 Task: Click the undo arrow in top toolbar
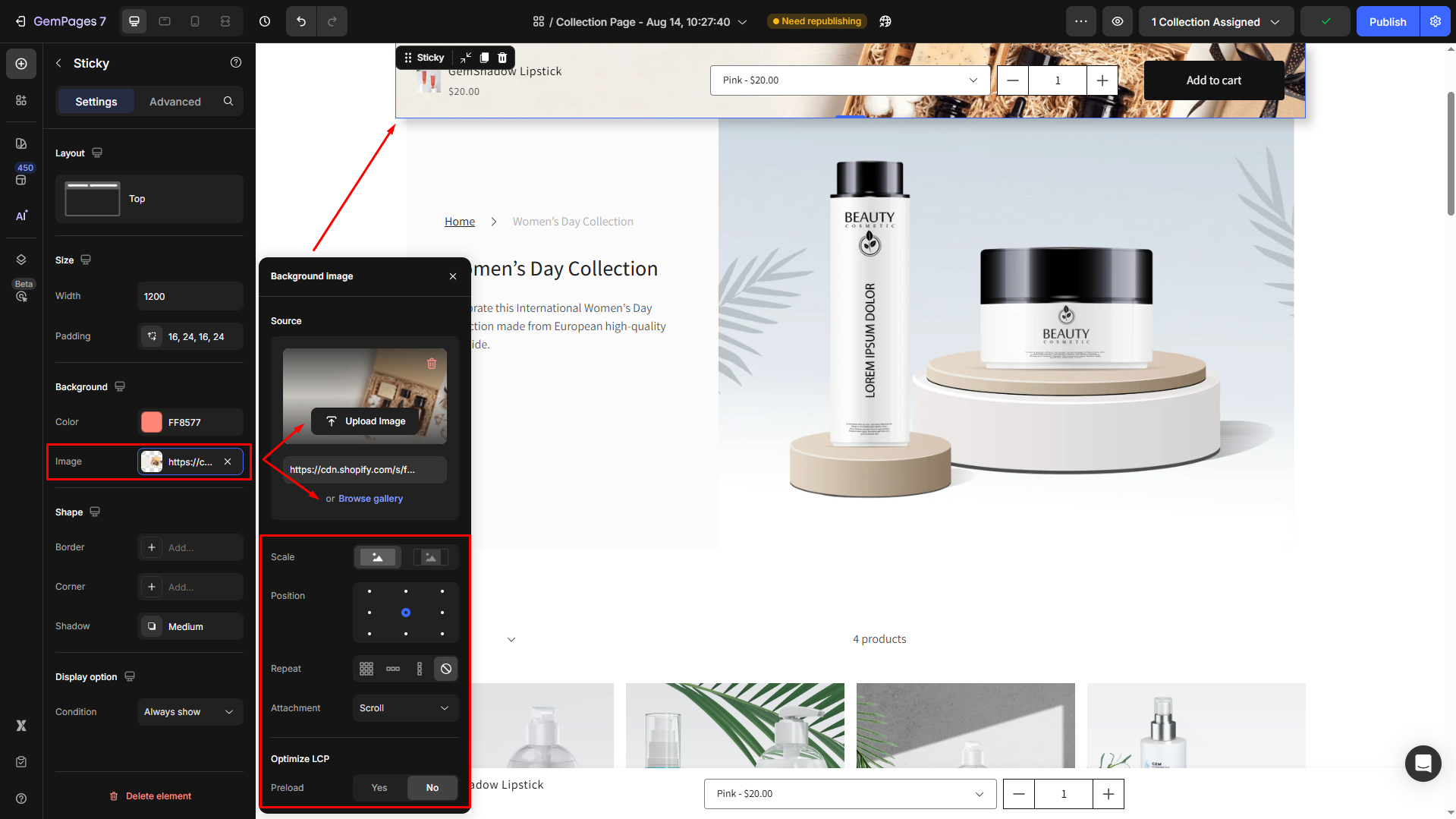click(x=301, y=21)
